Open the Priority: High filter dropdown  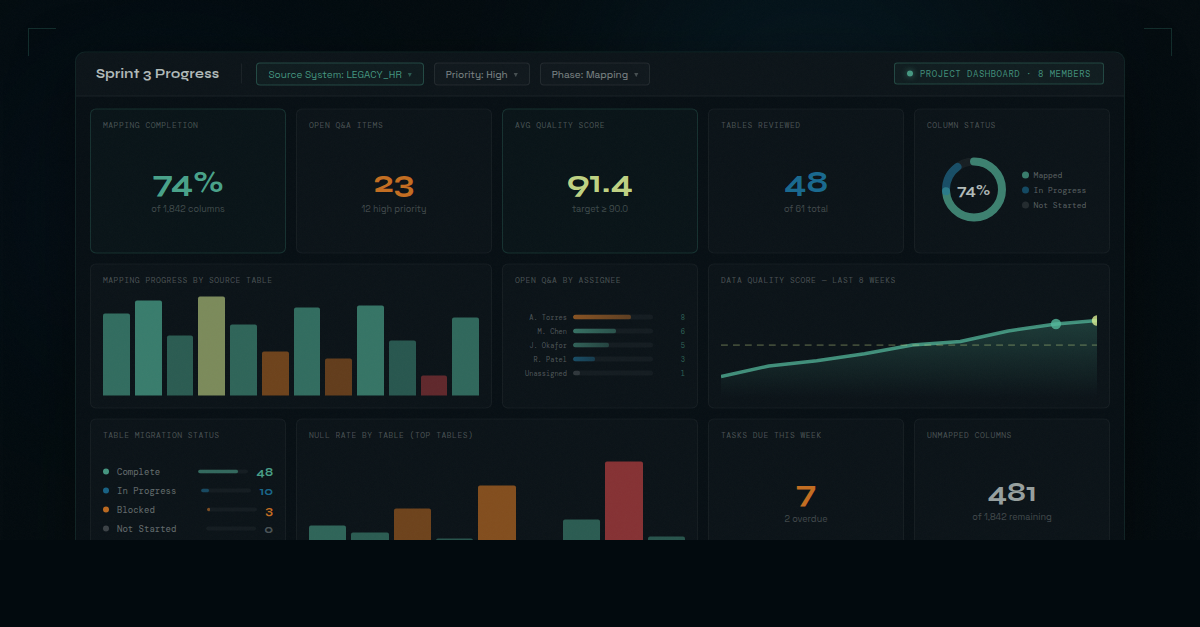point(481,73)
